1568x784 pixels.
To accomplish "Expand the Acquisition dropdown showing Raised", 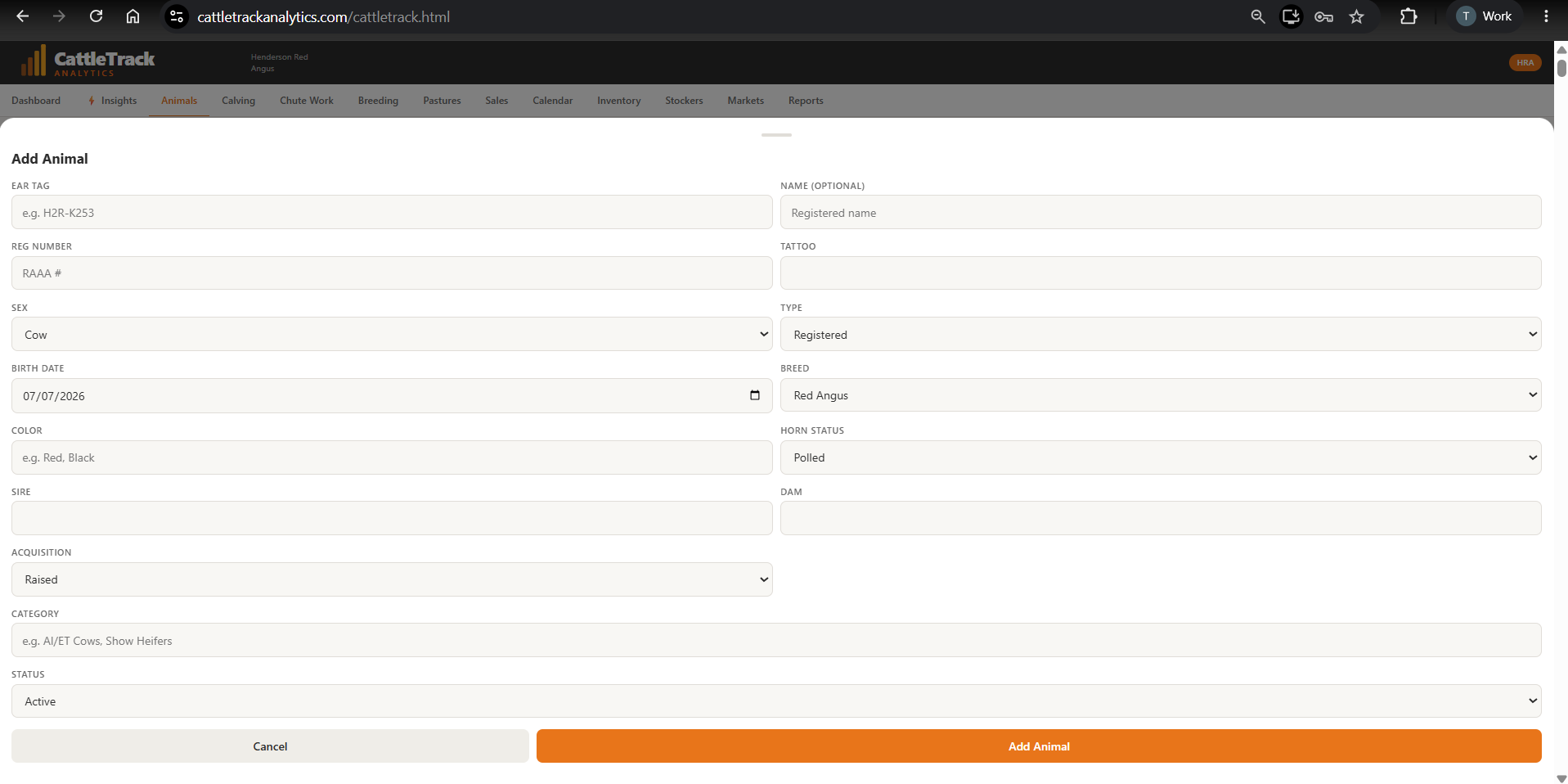I will click(392, 579).
